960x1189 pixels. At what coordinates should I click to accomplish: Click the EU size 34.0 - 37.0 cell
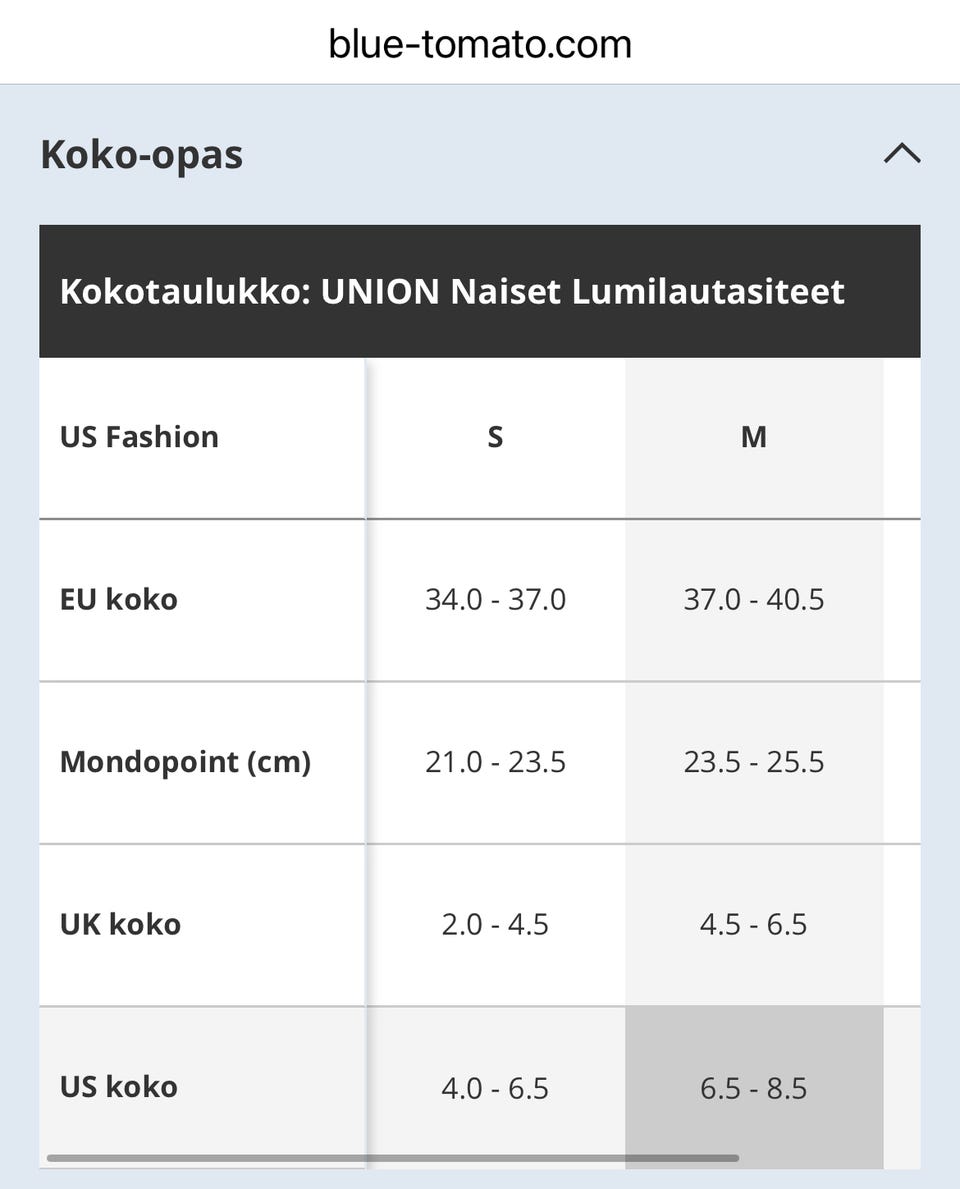(x=495, y=600)
